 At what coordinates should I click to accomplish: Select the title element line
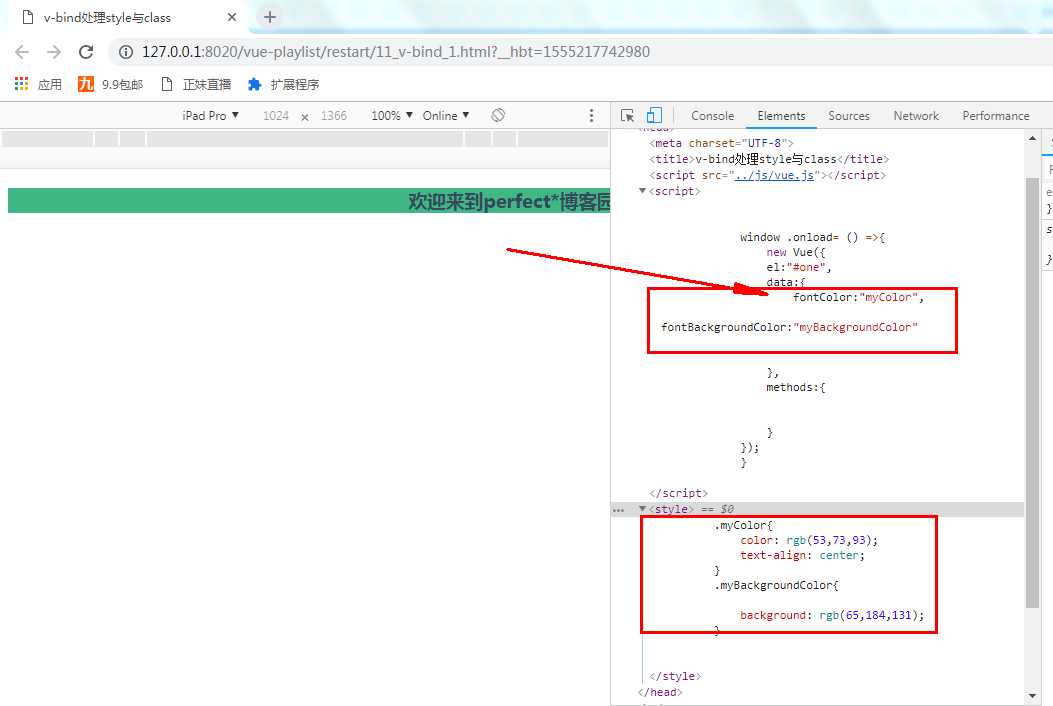(x=769, y=159)
